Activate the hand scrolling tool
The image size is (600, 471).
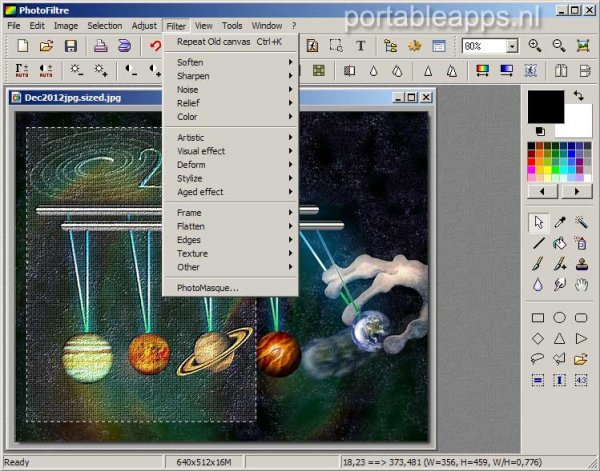pyautogui.click(x=581, y=285)
